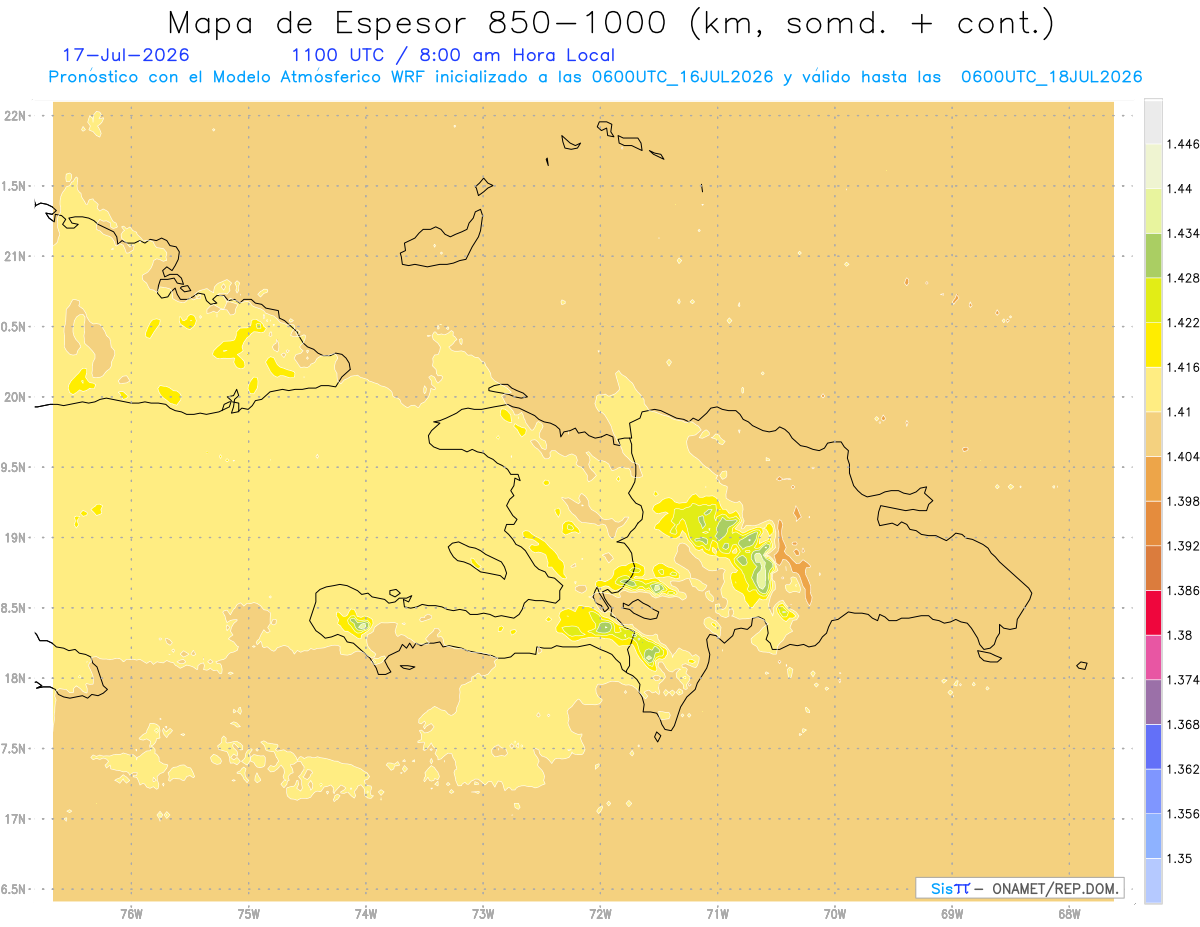
Task: Select the green colorbar segment between 1.428 and 1.434
Action: [x=1153, y=255]
